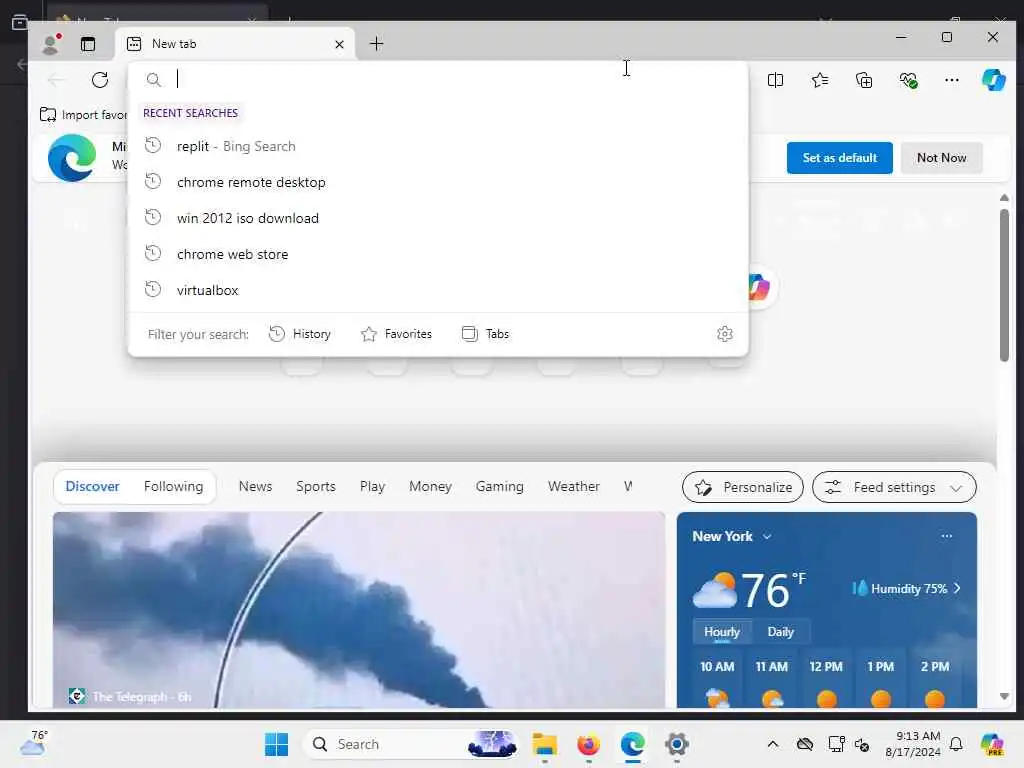Open the Weather feed category
The width and height of the screenshot is (1024, 768).
coord(573,487)
